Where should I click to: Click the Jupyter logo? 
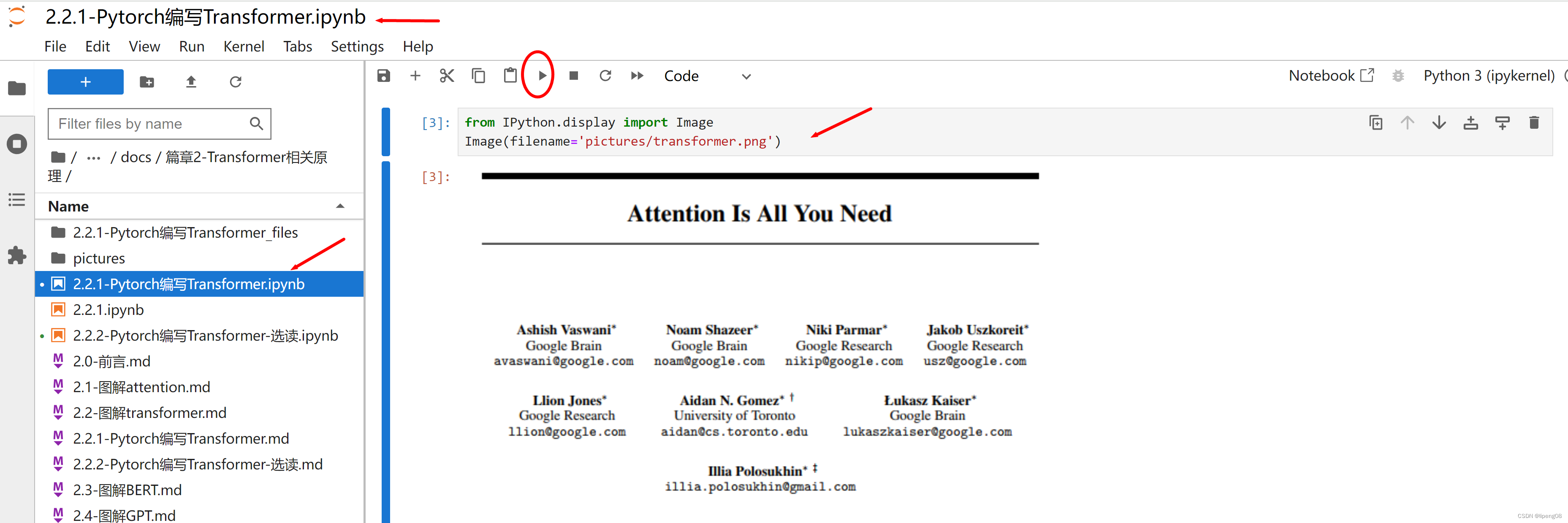[x=18, y=16]
